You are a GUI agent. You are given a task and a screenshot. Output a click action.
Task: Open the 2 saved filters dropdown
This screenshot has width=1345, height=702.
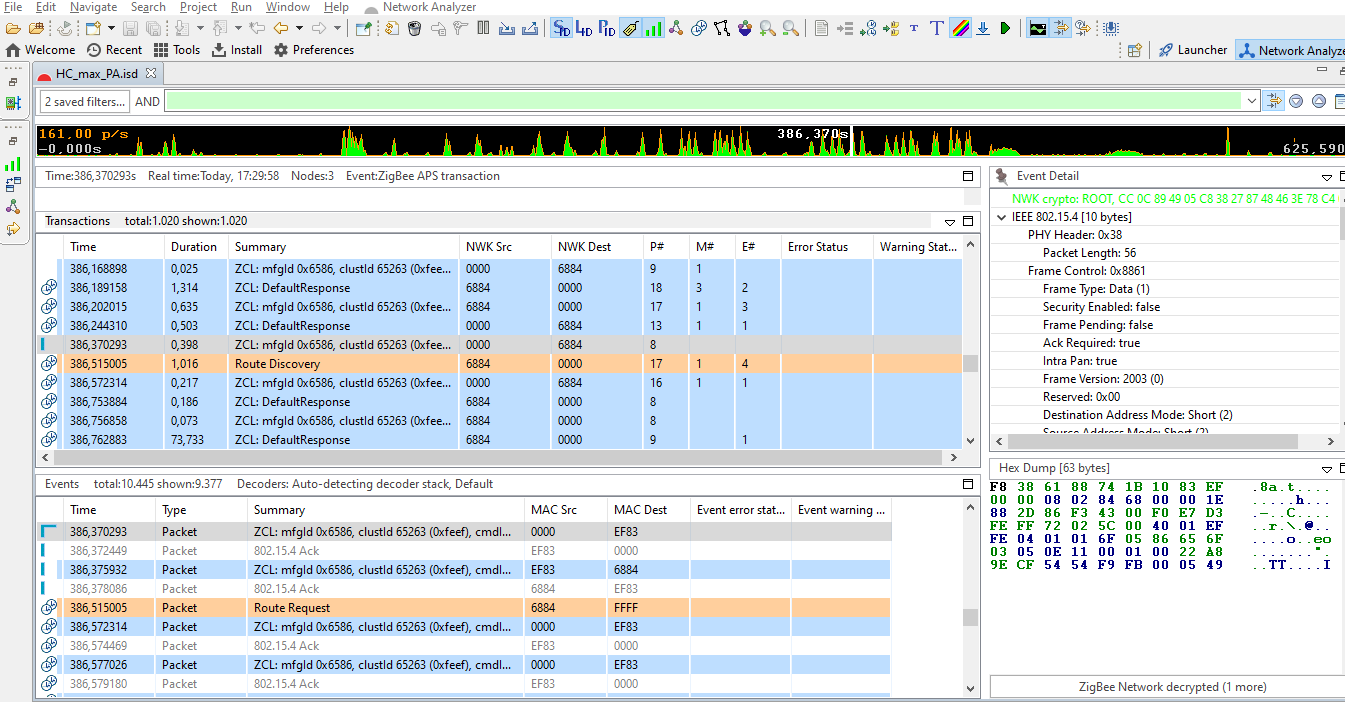tap(85, 101)
